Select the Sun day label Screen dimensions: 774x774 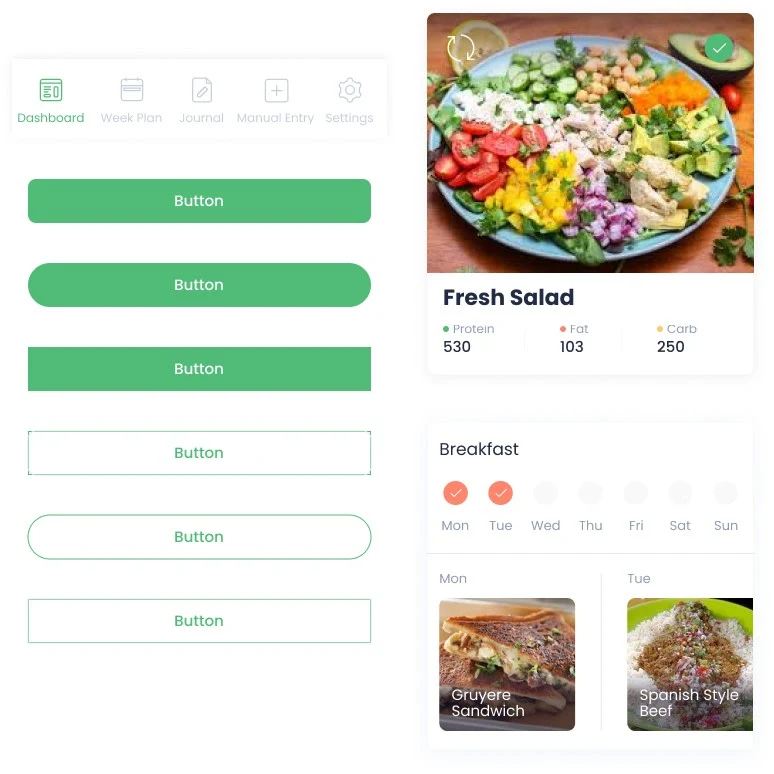(x=726, y=525)
